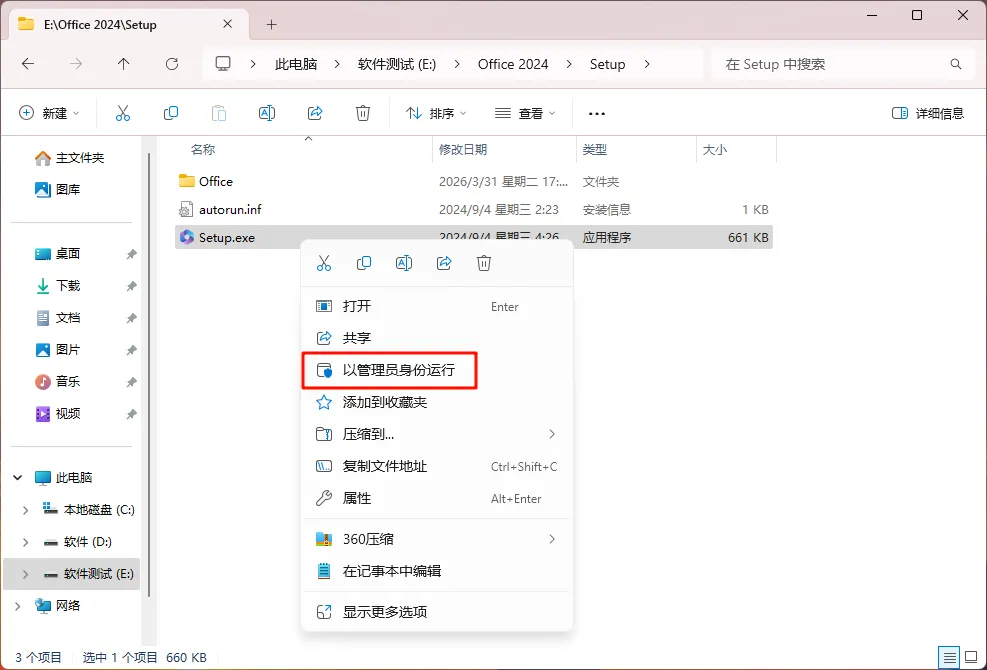Click the Rename icon in the context menu
Viewport: 987px width, 670px height.
403,263
